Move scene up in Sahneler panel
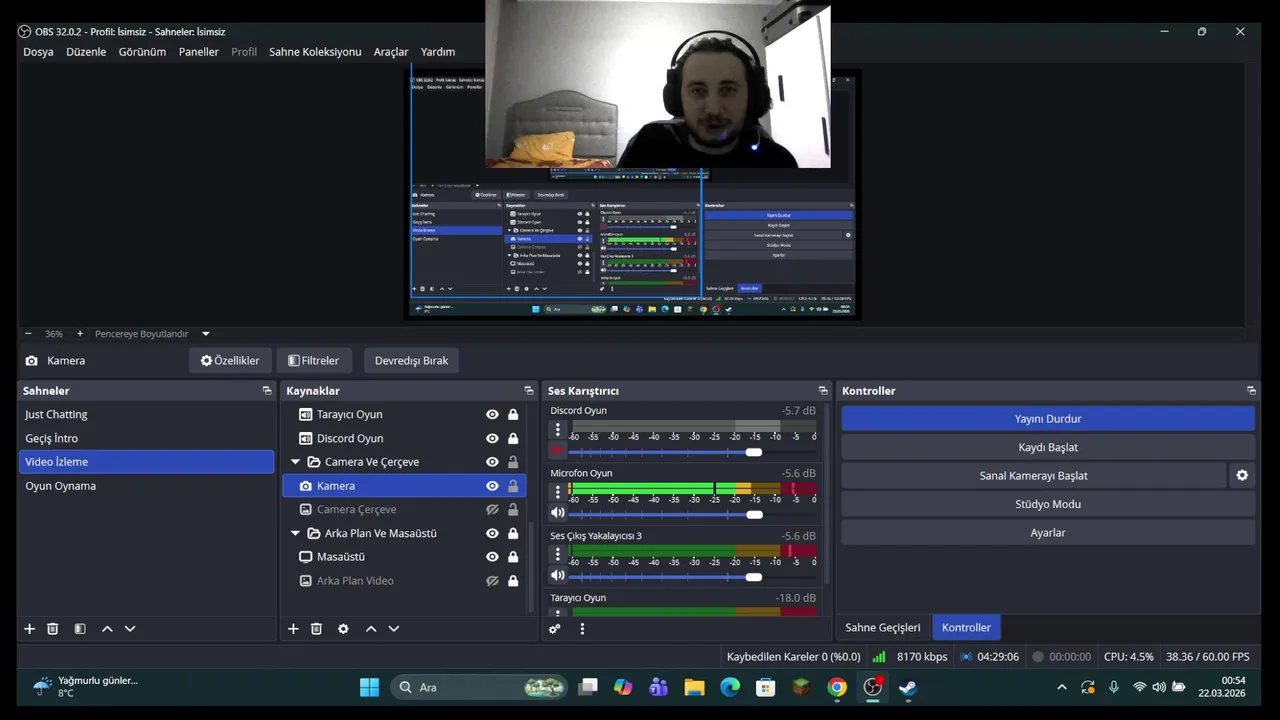 click(107, 629)
